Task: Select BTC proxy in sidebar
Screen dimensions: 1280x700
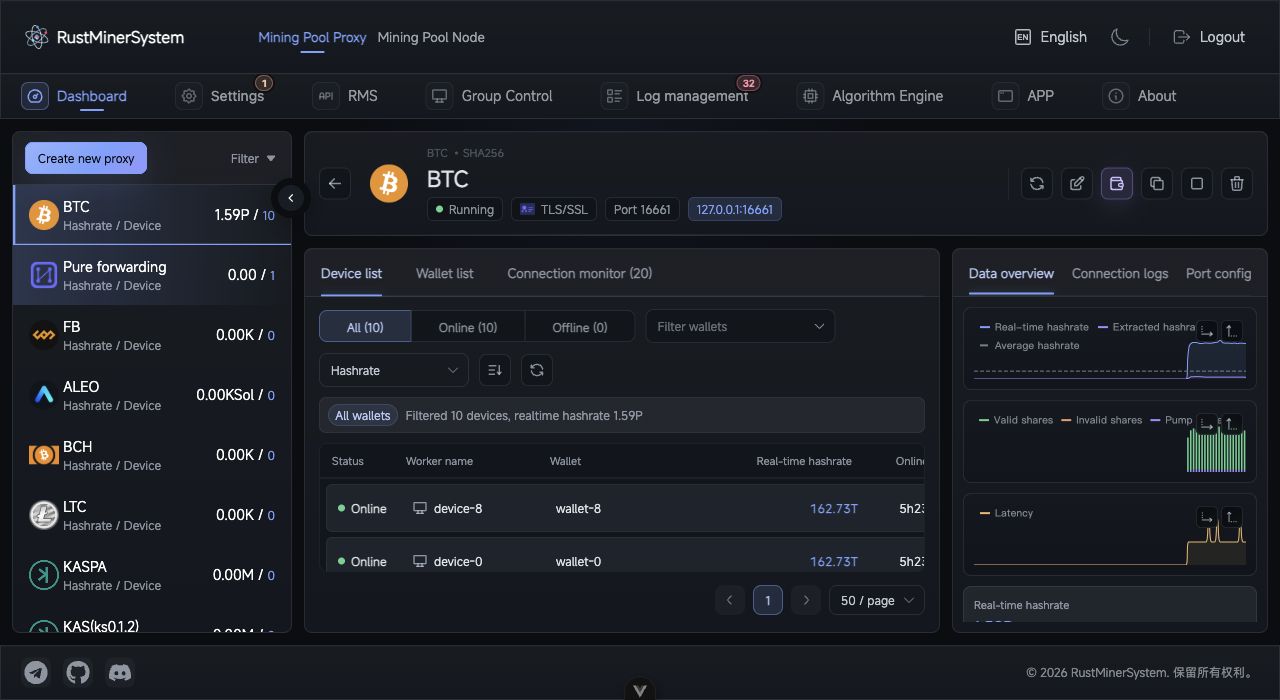Action: (x=152, y=215)
